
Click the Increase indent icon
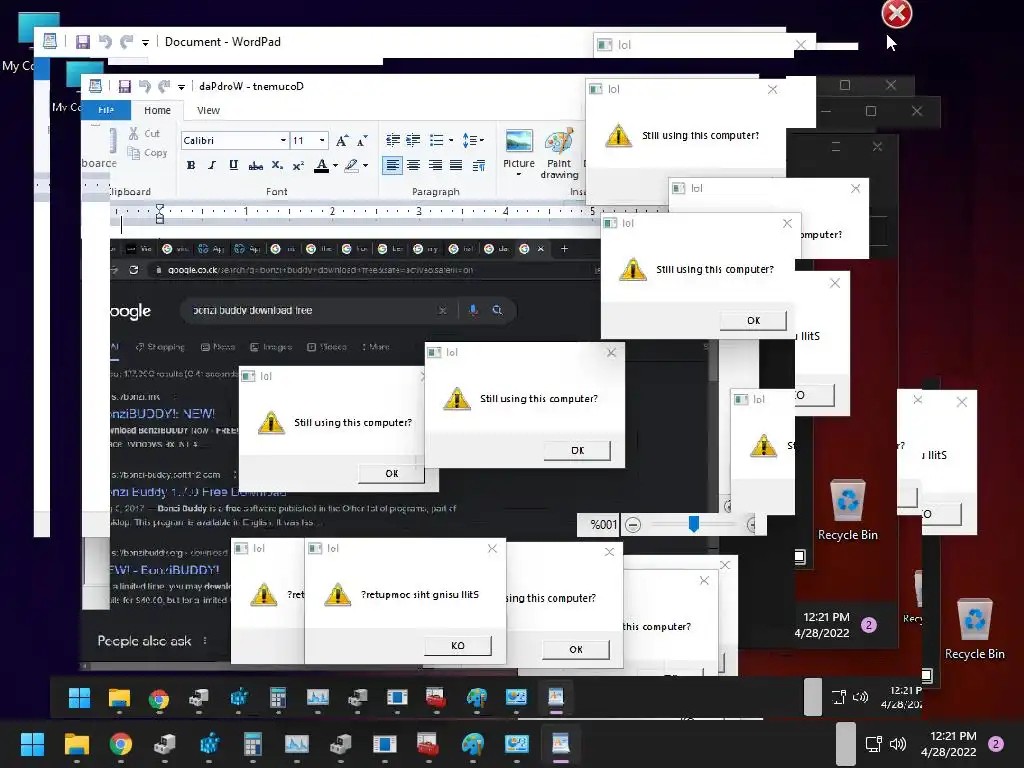coord(413,140)
